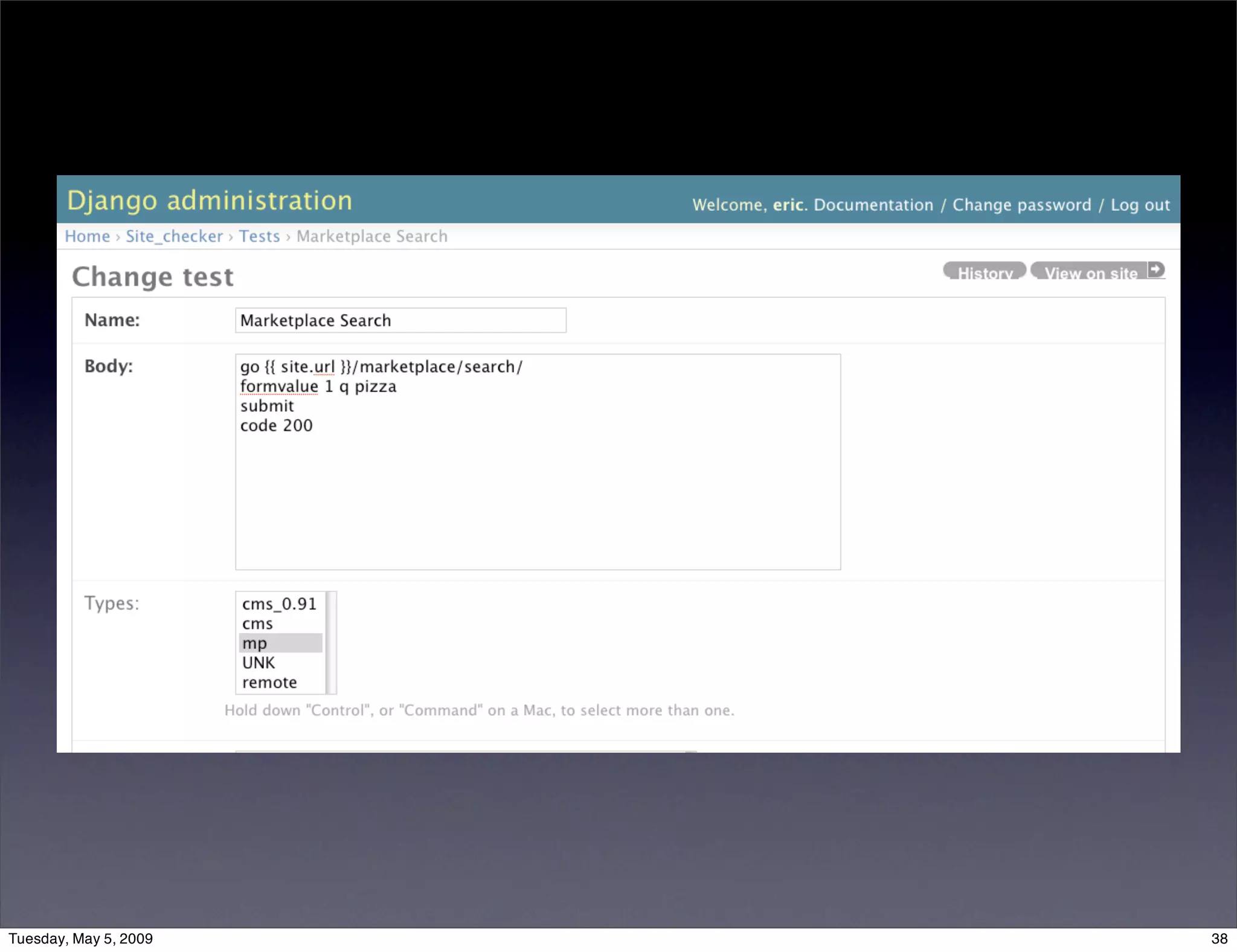Select remote in the Types list
The image size is (1237, 952).
[x=280, y=682]
